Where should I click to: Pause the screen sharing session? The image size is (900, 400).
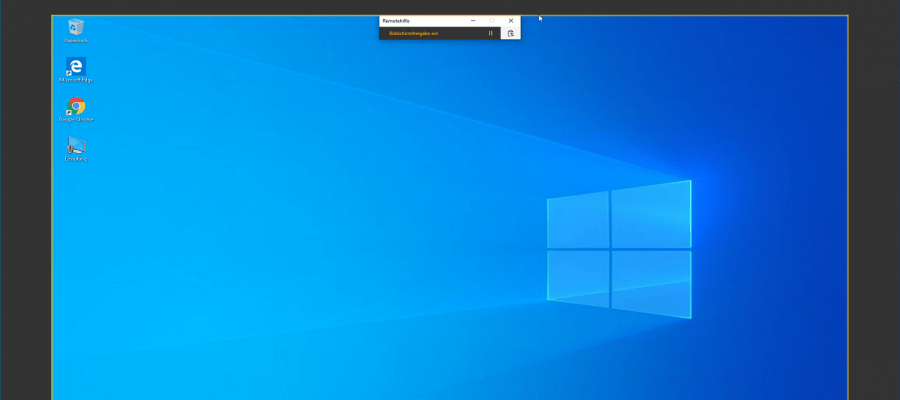(x=490, y=33)
